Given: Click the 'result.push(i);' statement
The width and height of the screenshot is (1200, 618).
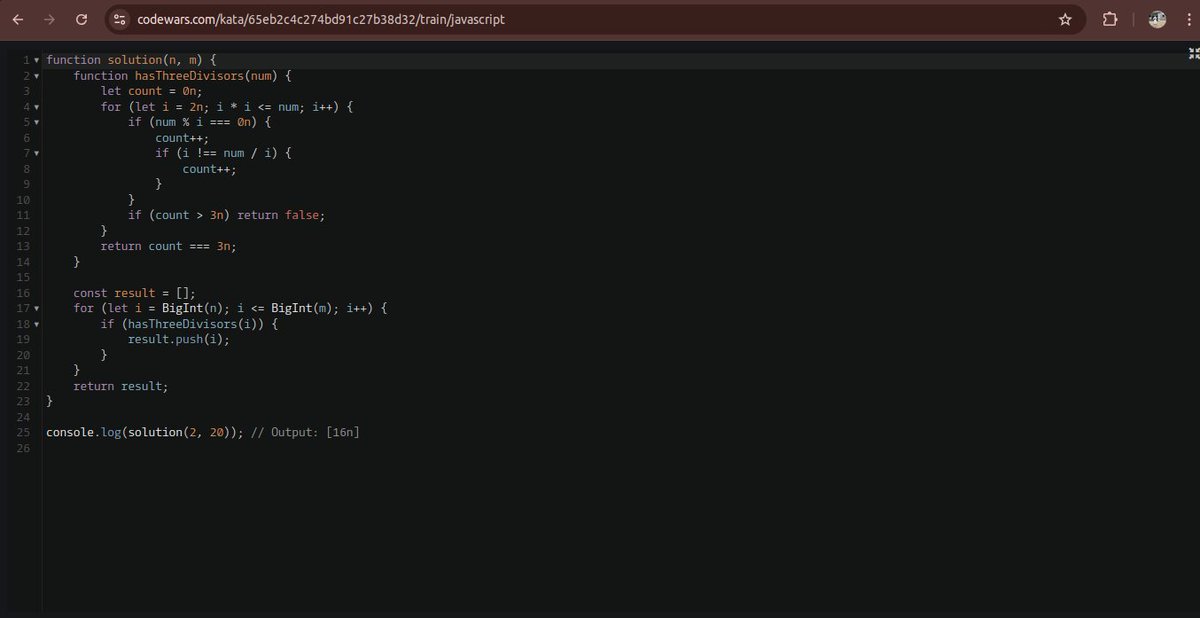Looking at the screenshot, I should 179,339.
